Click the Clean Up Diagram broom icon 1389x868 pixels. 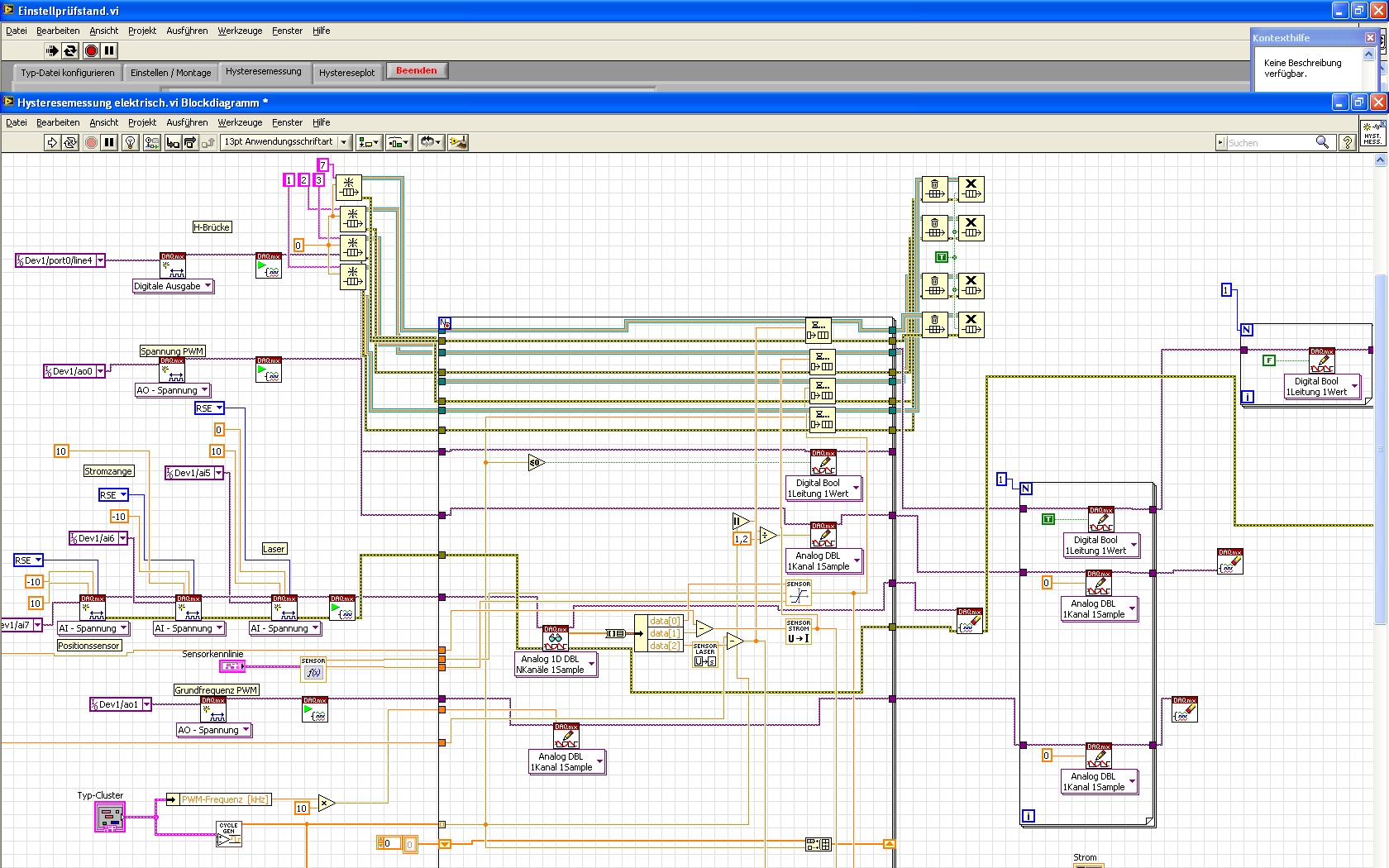[457, 142]
